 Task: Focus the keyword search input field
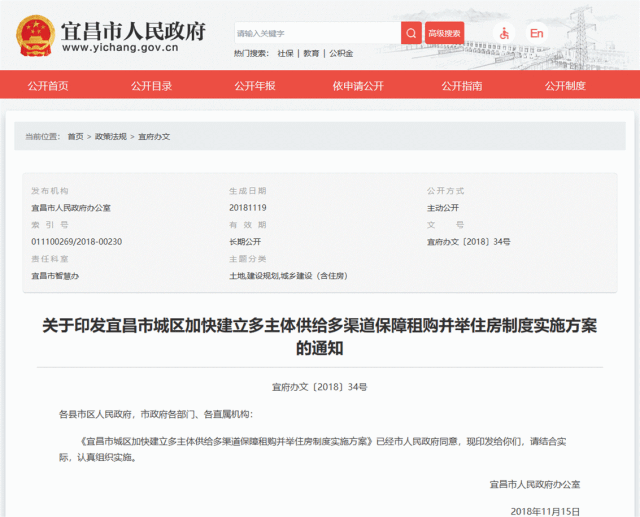point(318,33)
